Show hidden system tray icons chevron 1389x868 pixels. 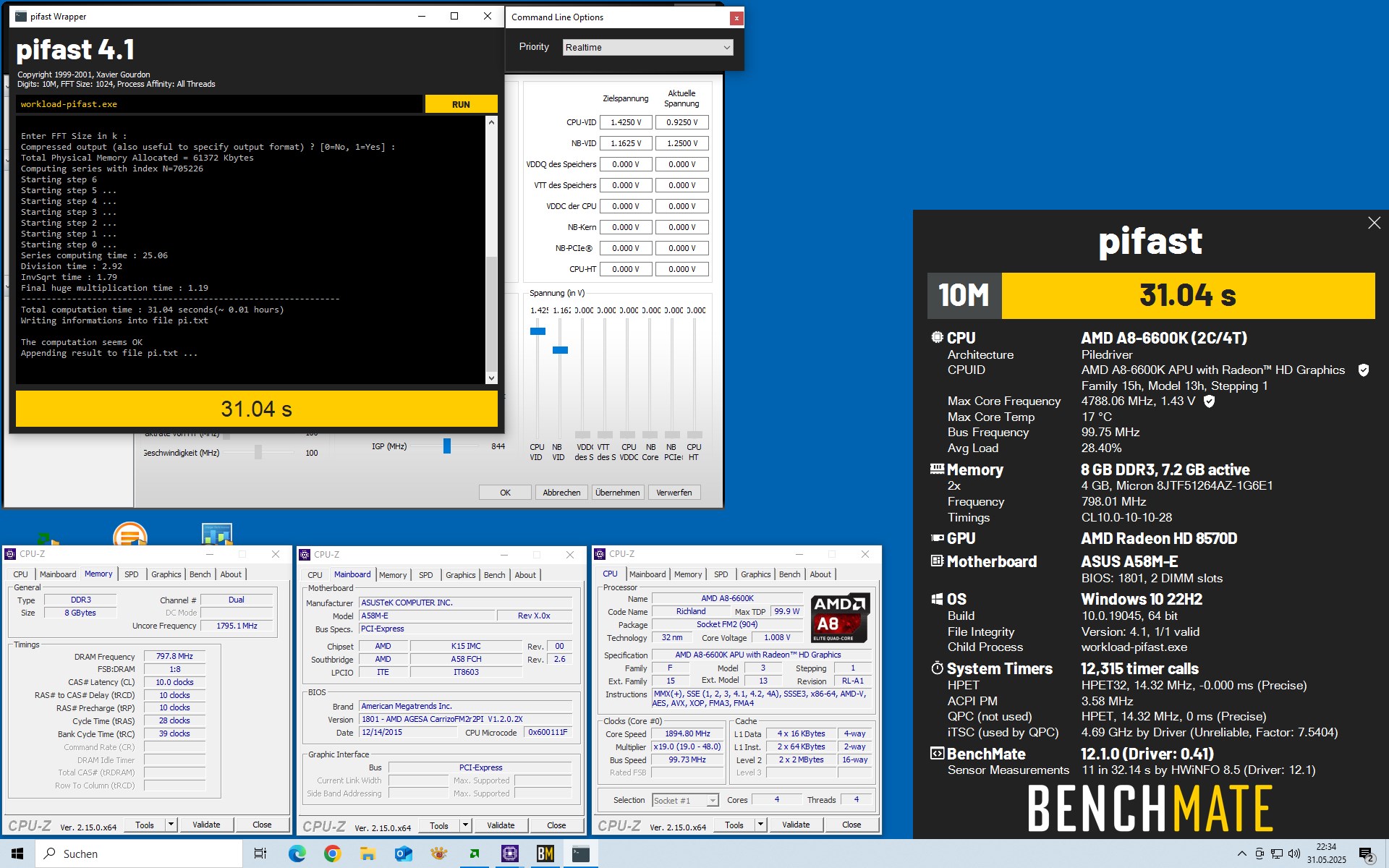[1242, 854]
